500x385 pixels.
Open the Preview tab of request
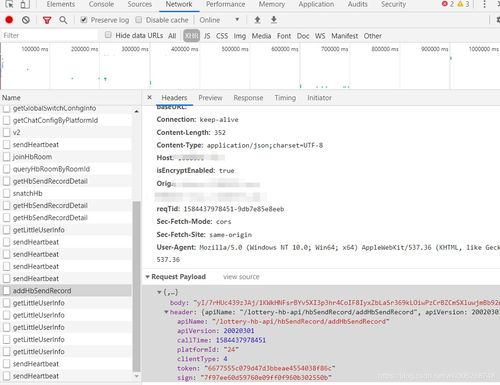tap(210, 98)
